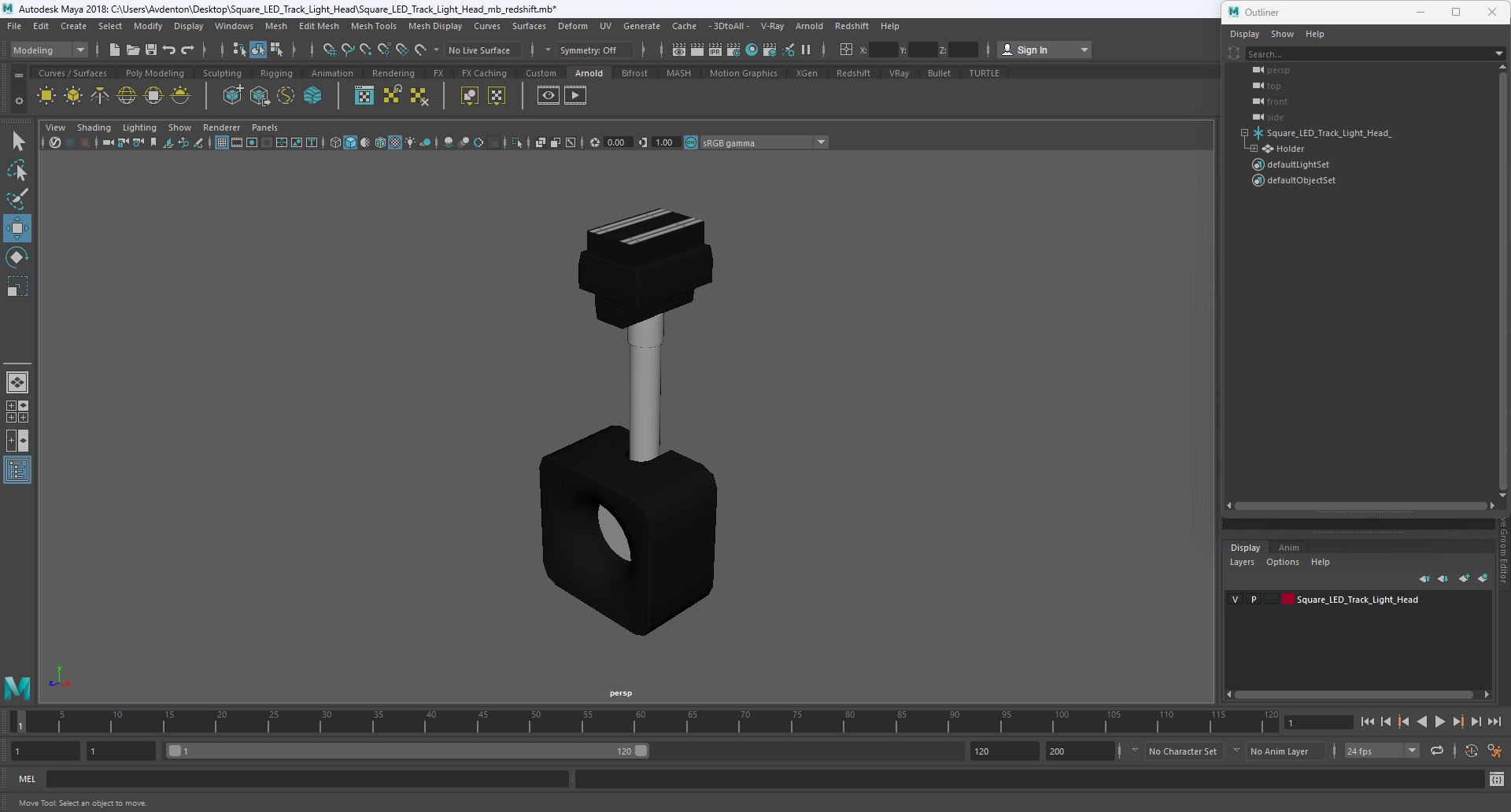
Task: Open the Arnold RenderView eye icon
Action: (549, 95)
